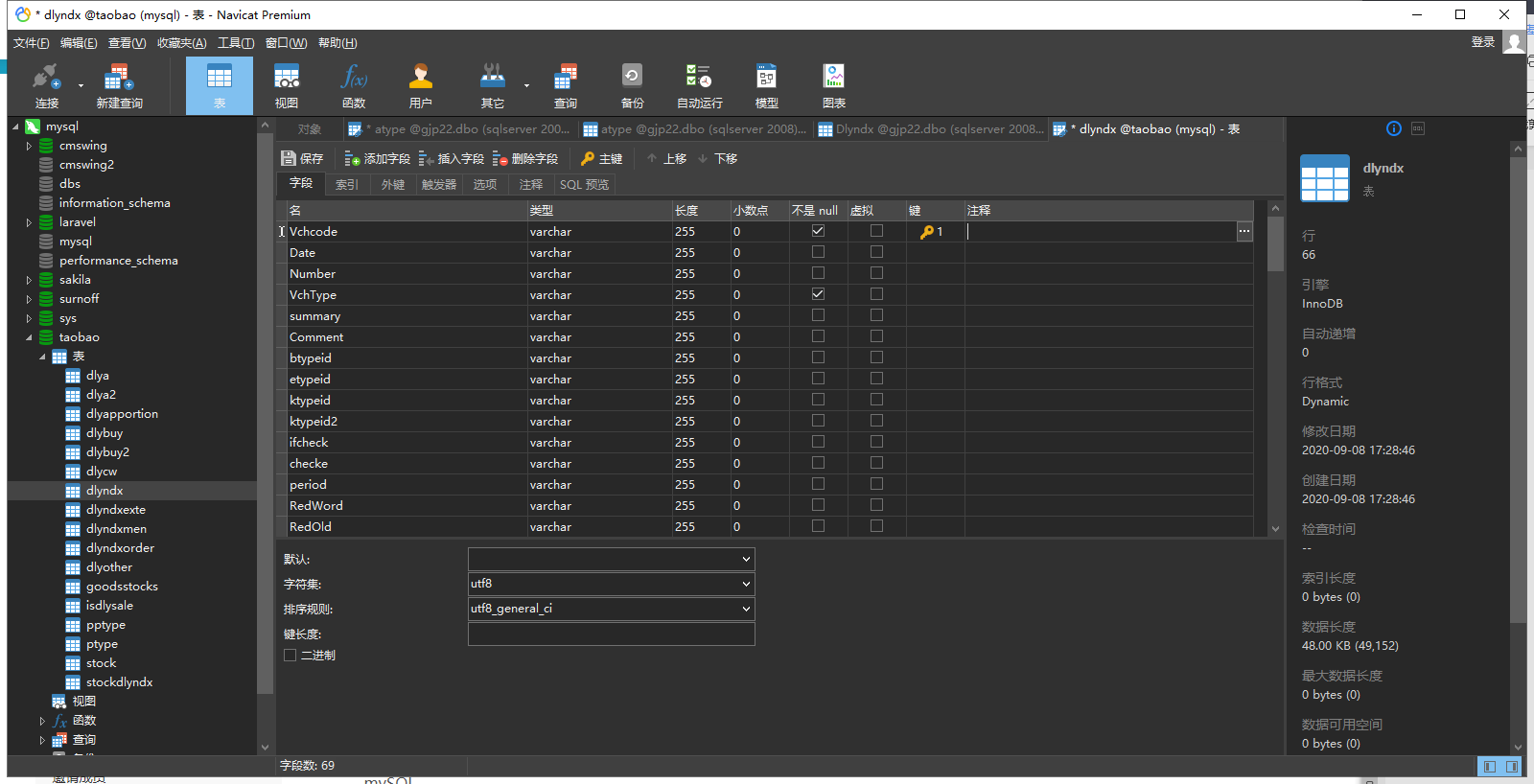The image size is (1534, 784).
Task: Select the stockdlyndx table in tree
Action: coord(119,682)
